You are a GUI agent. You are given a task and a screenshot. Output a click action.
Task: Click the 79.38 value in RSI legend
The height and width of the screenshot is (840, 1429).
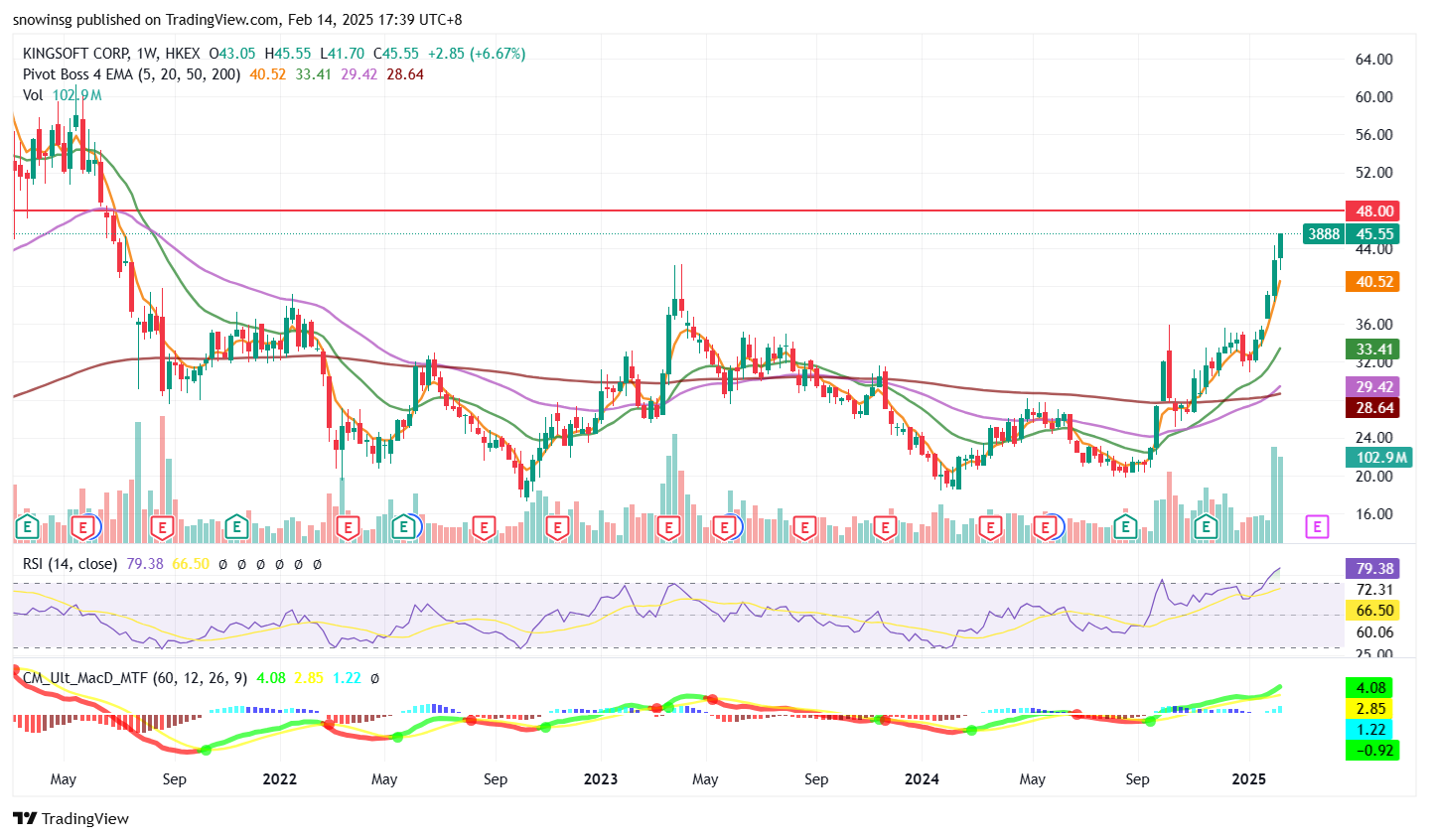[x=145, y=564]
